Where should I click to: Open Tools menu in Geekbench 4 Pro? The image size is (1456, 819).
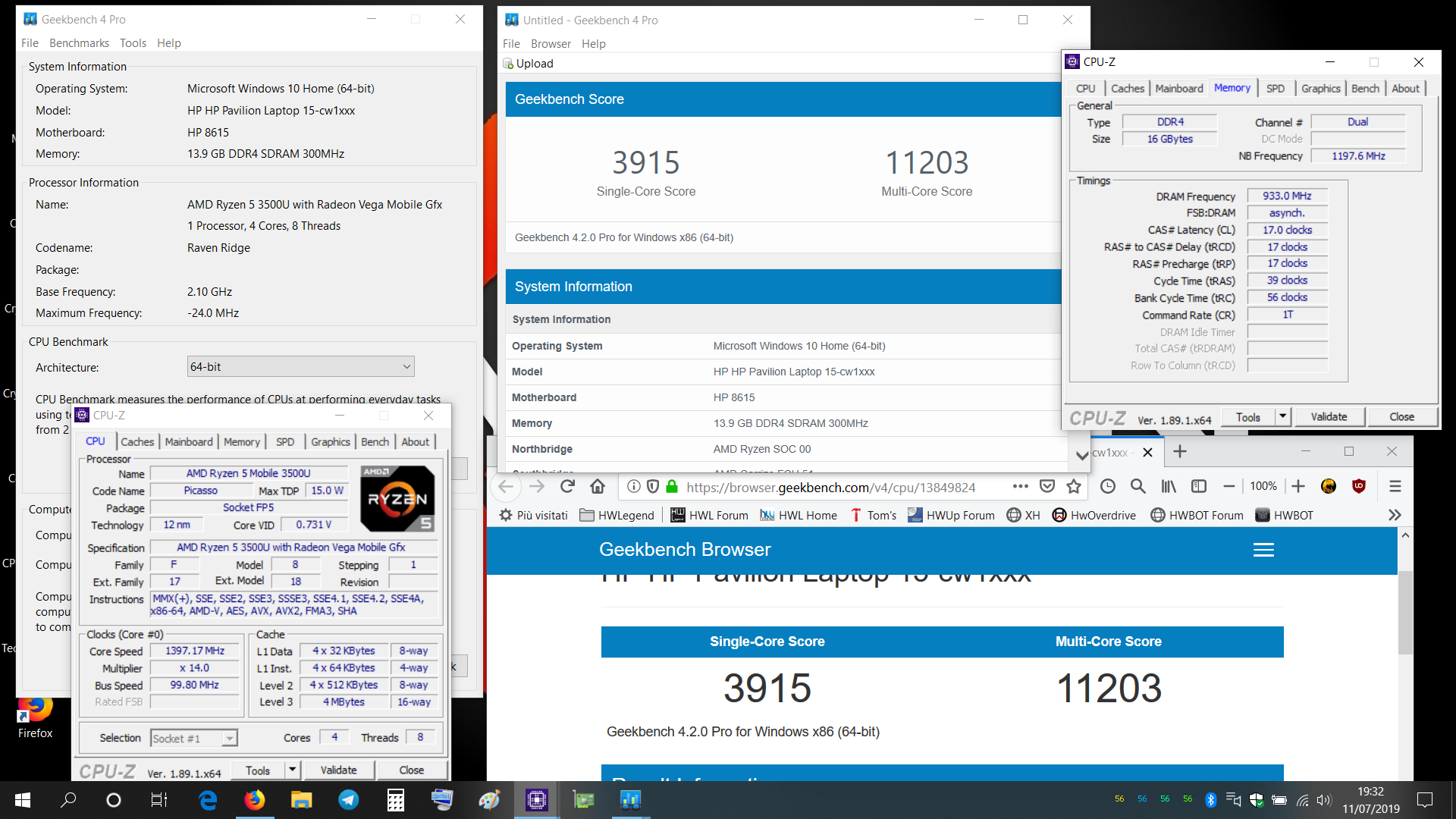pos(133,43)
